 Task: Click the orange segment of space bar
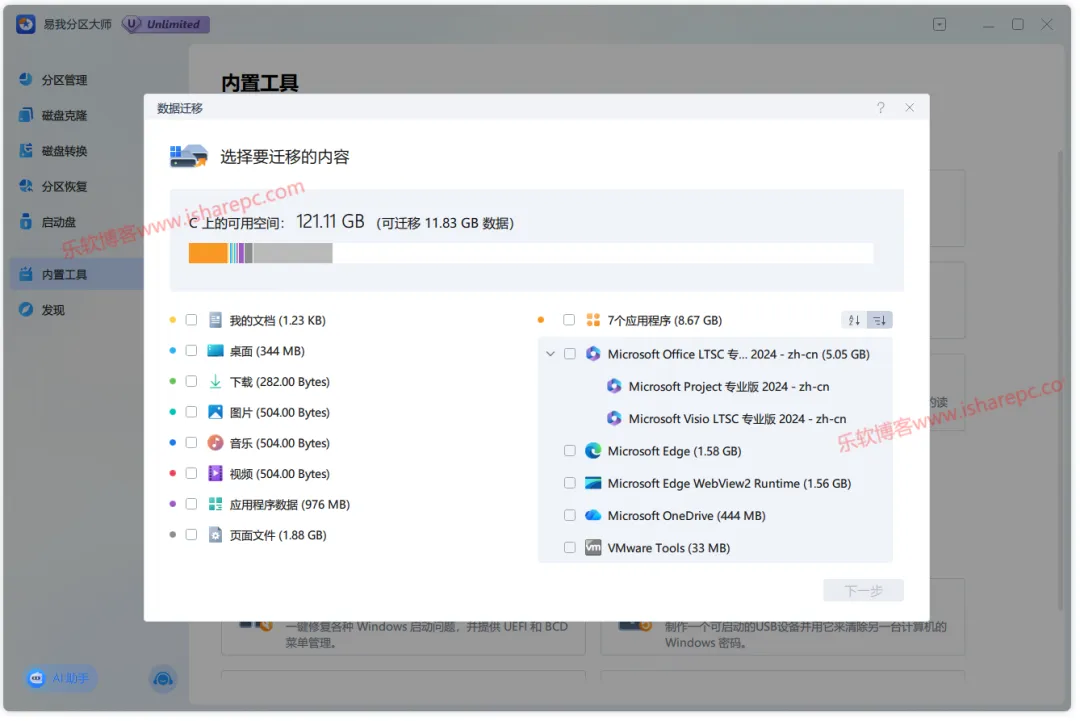tap(208, 253)
